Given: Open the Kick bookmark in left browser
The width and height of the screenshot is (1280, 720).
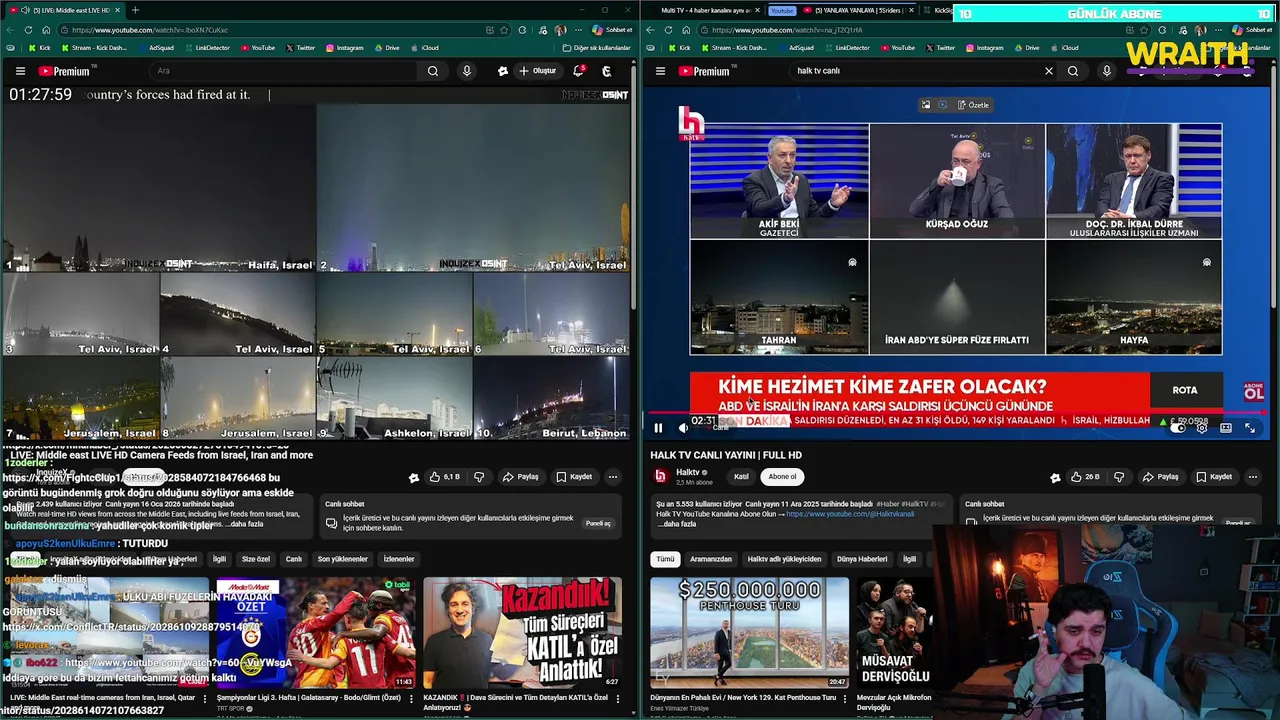Looking at the screenshot, I should (x=40, y=48).
